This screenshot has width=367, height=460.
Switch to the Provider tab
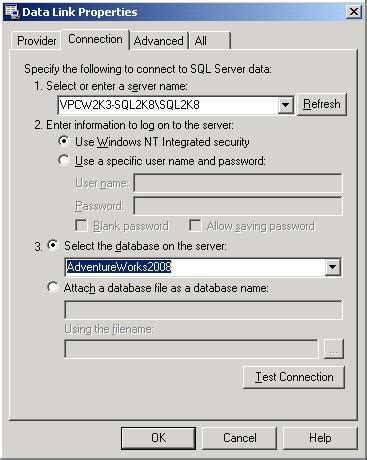click(36, 41)
